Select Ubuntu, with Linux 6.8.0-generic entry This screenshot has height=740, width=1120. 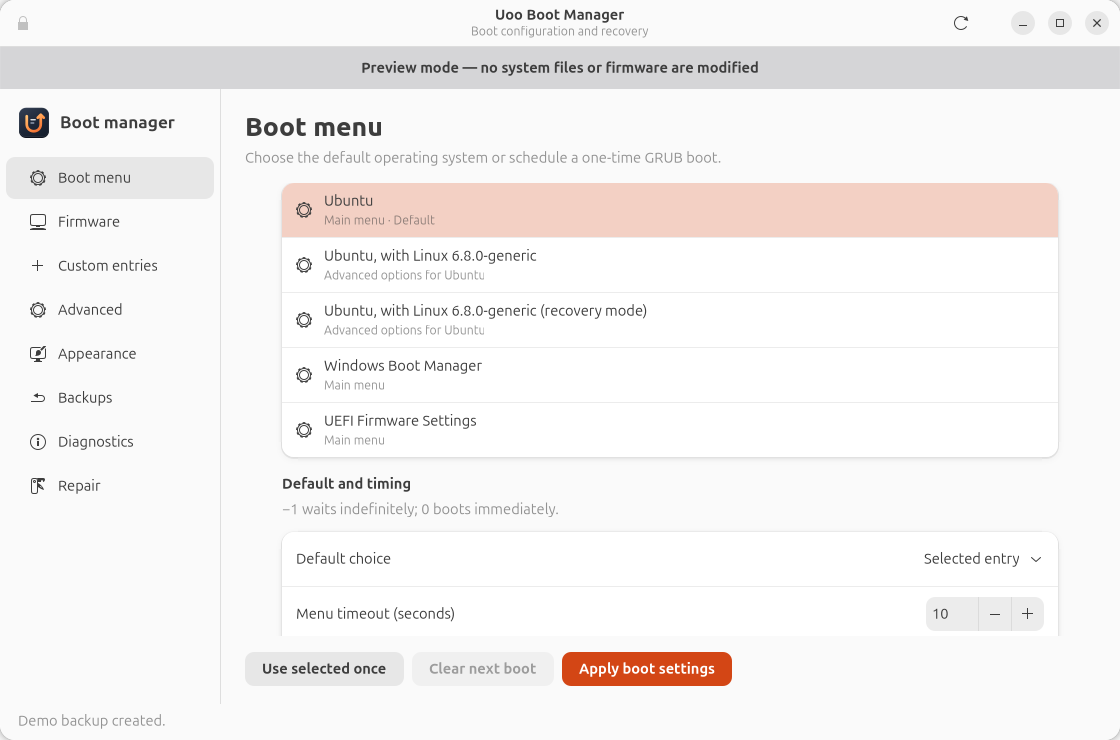pyautogui.click(x=670, y=265)
